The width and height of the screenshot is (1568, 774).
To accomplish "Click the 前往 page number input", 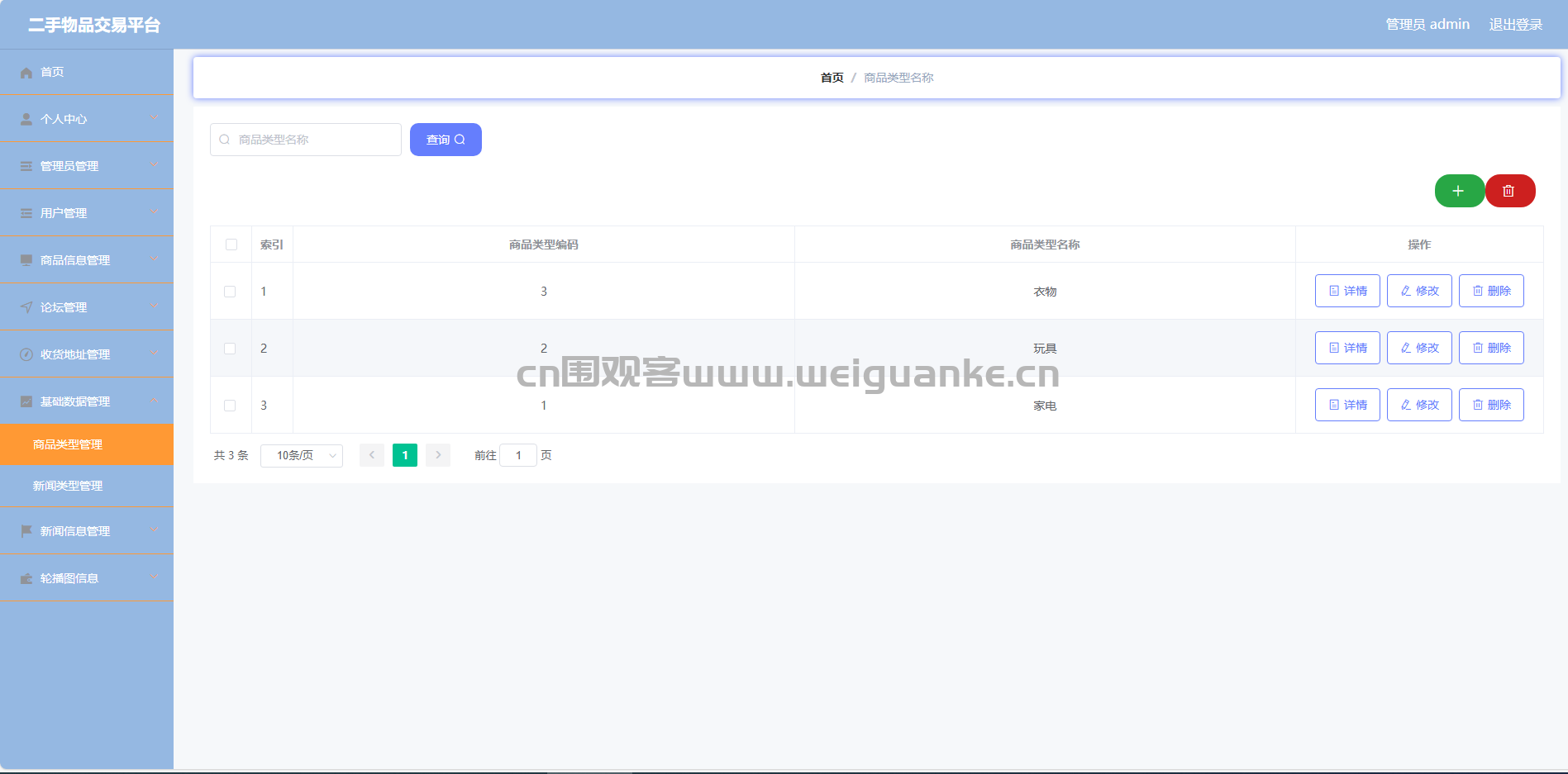I will click(518, 455).
